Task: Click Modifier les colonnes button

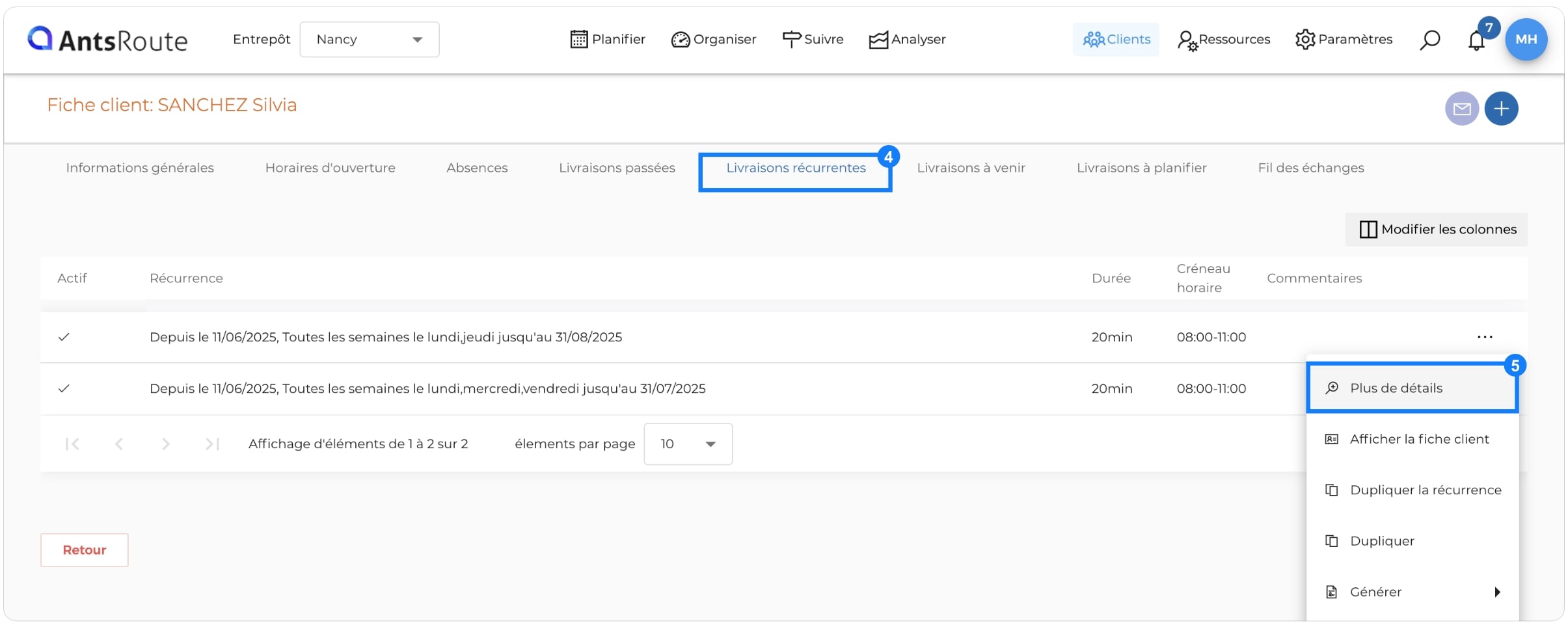Action: (x=1436, y=230)
